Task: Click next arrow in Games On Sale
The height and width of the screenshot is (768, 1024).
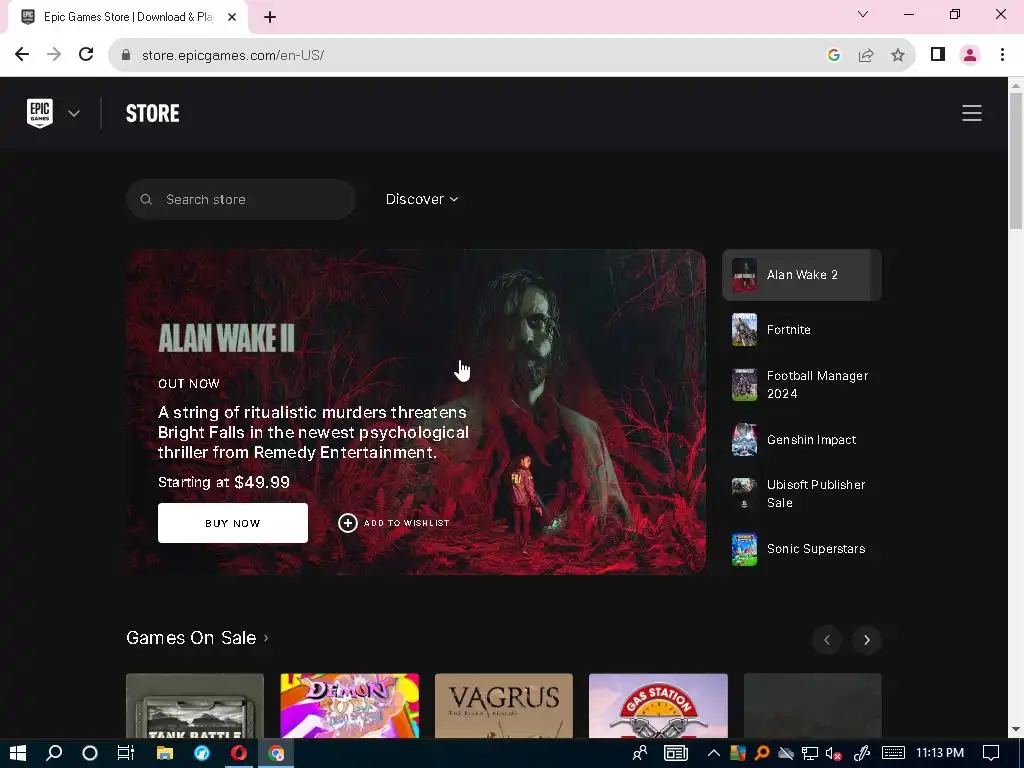Action: (x=867, y=640)
